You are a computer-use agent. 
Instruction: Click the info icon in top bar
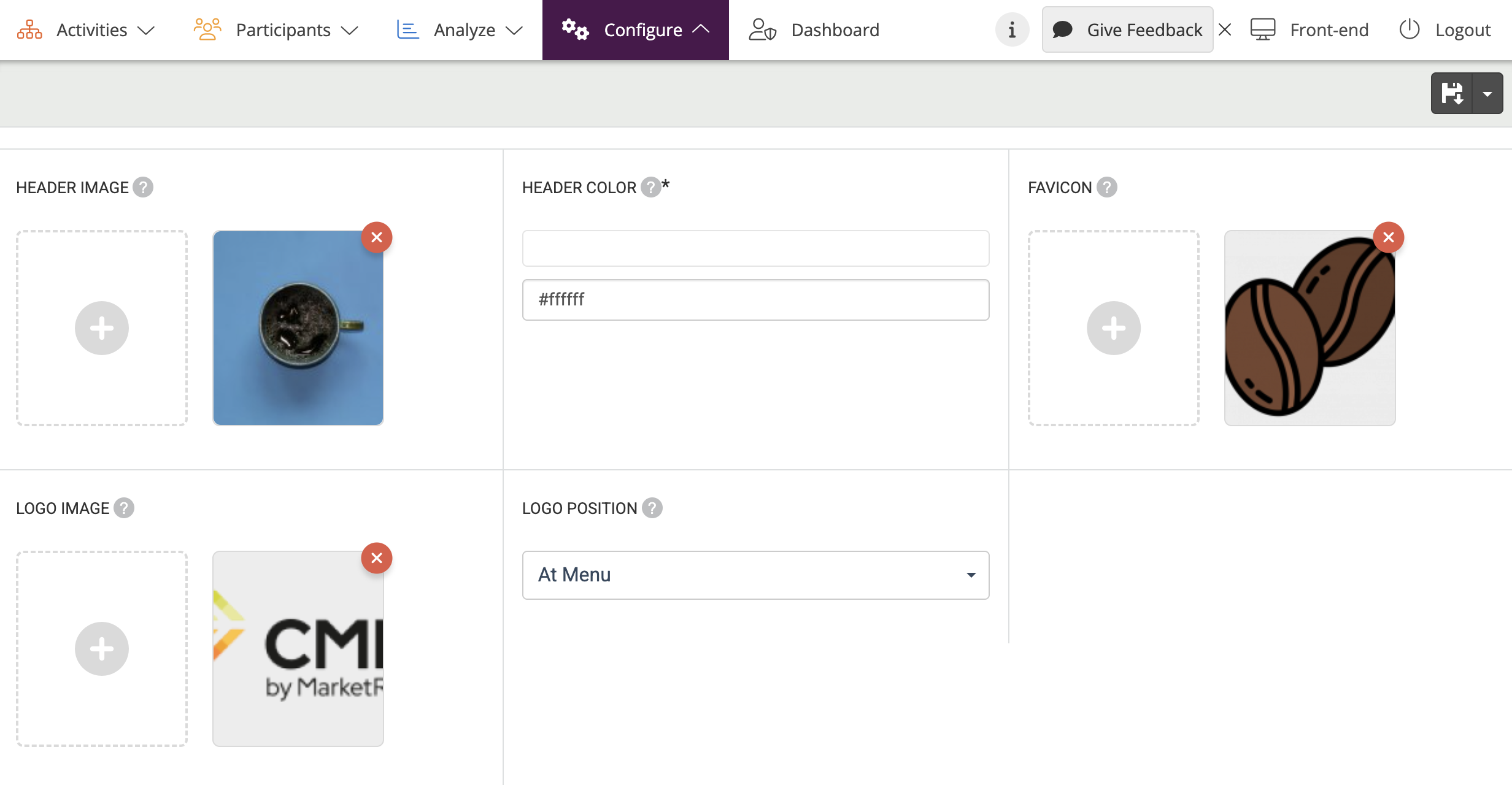1012,29
